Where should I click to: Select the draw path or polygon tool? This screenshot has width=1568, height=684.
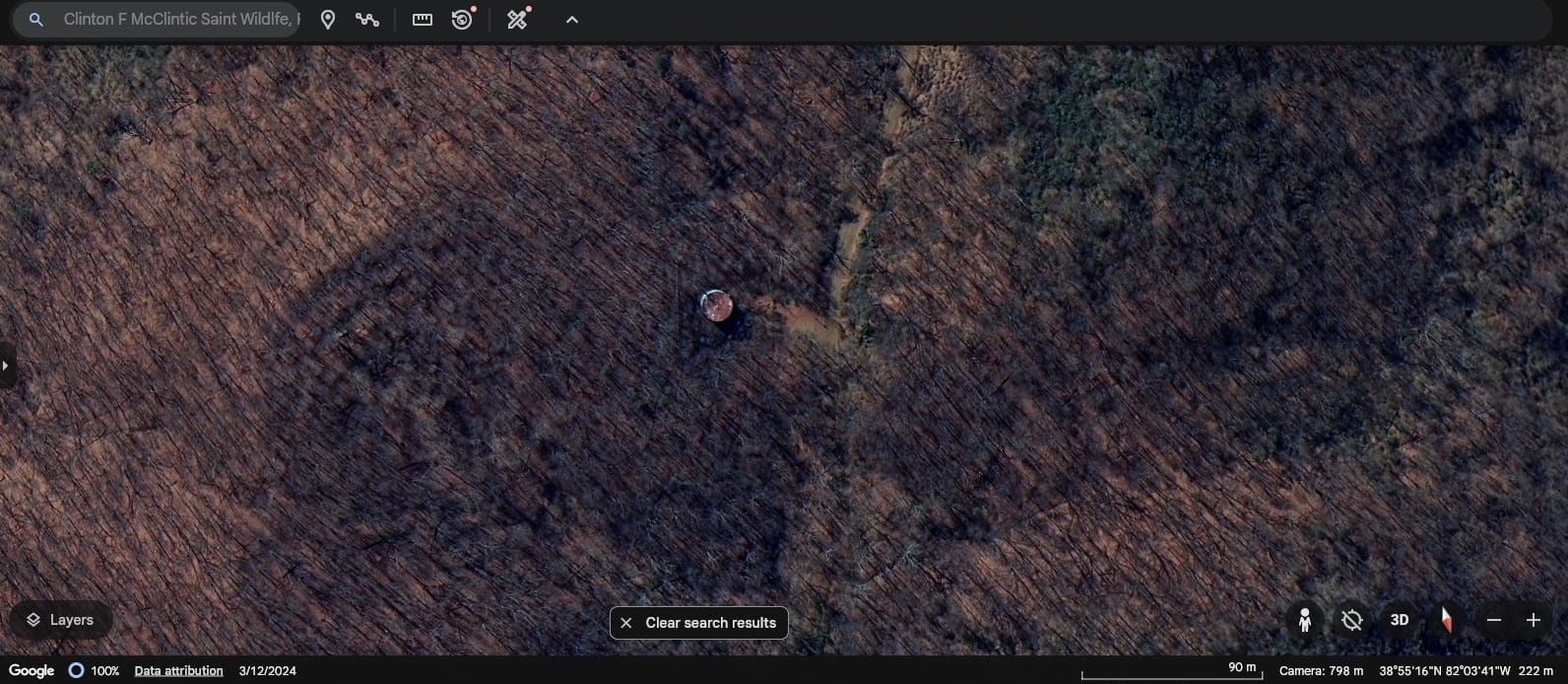point(367,20)
